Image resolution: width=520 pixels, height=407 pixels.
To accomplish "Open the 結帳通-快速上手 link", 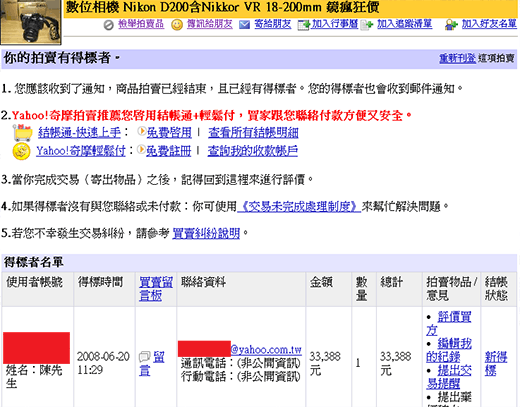I will click(79, 133).
